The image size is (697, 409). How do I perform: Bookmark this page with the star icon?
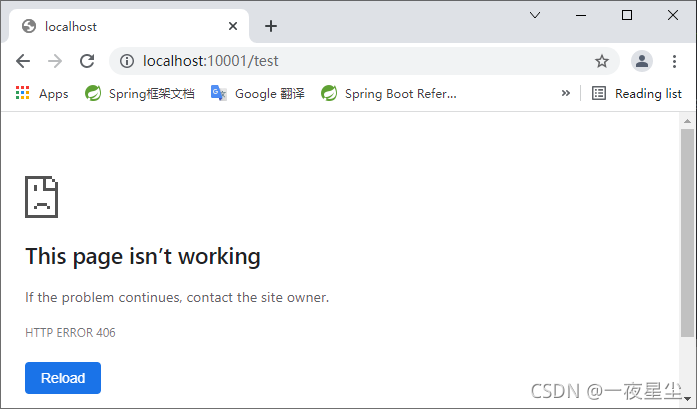tap(602, 61)
